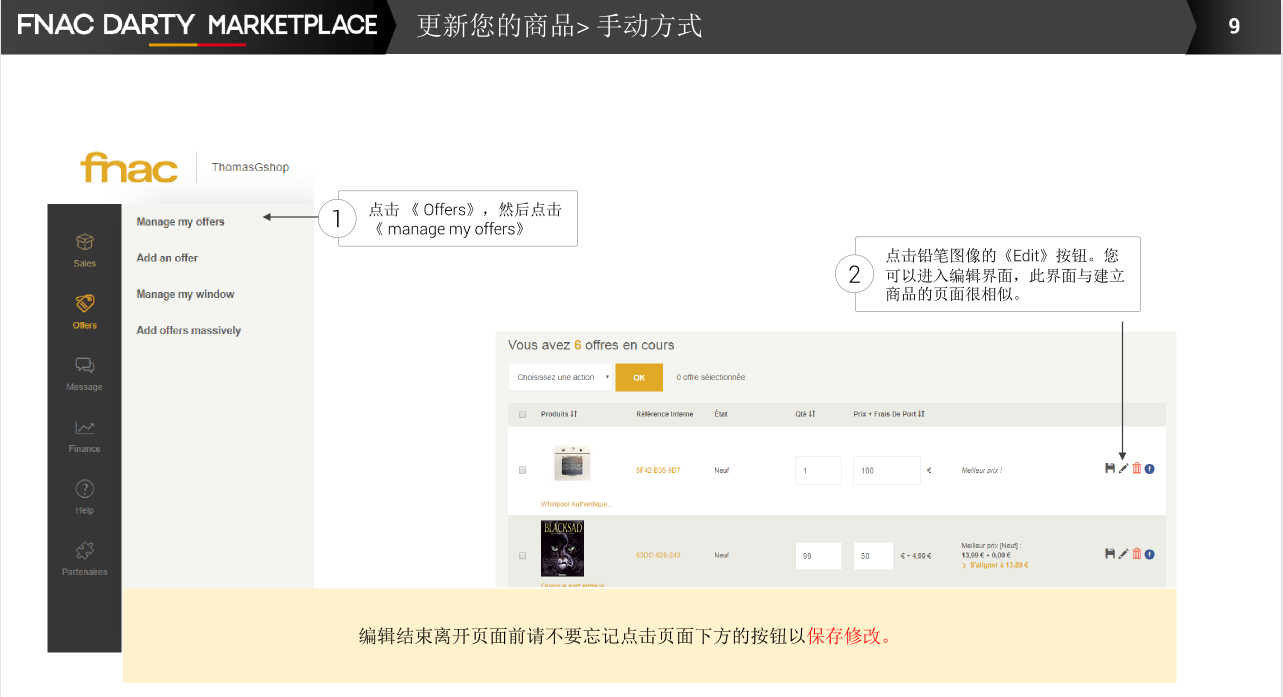Image resolution: width=1283 pixels, height=697 pixels.
Task: Delete the Whirlpool offer with trash icon
Action: point(1137,468)
